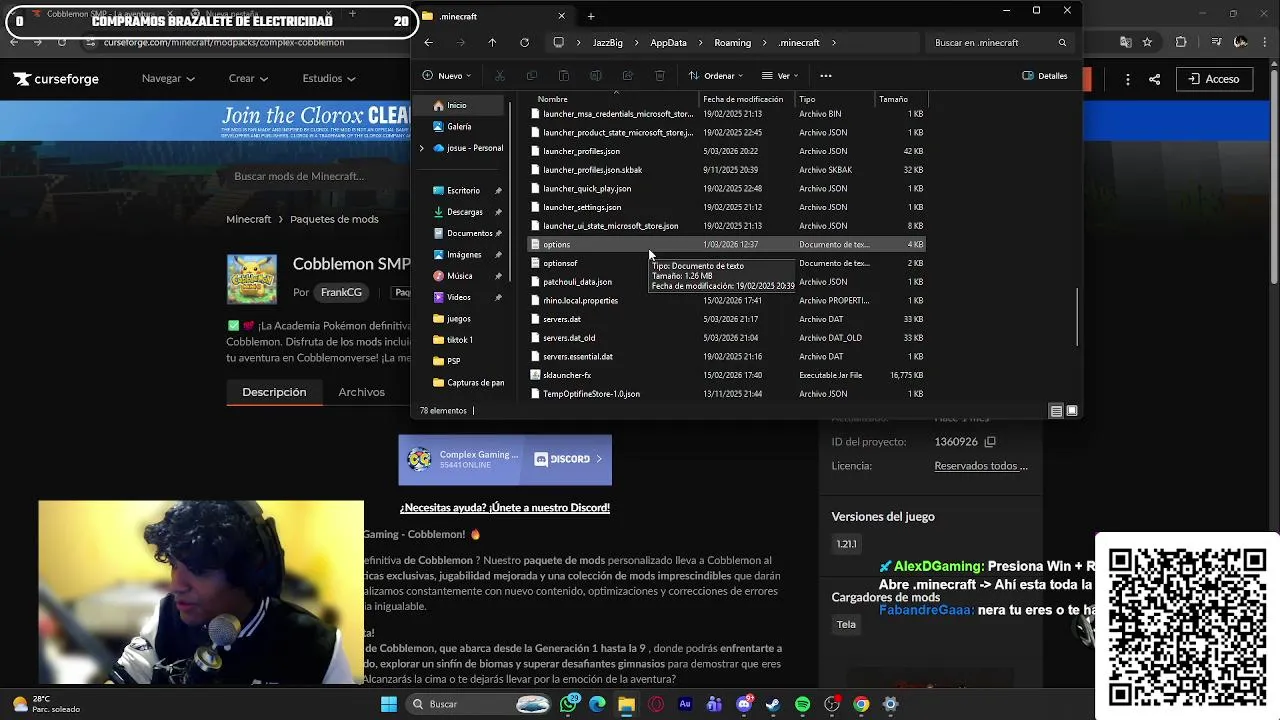This screenshot has width=1280, height=720.
Task: Sort by the Tamaño column header
Action: (x=902, y=99)
